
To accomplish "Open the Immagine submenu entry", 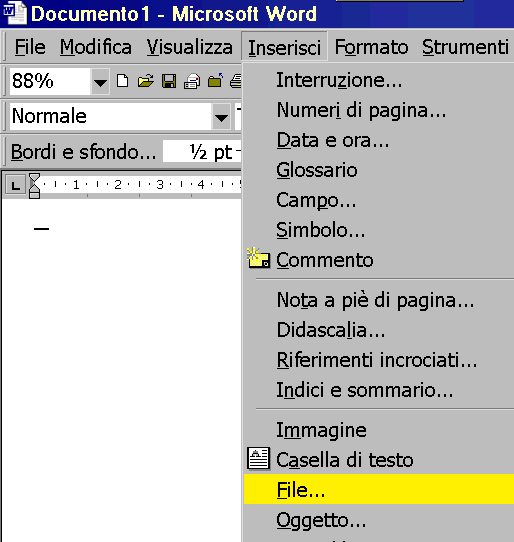I will 379,430.
